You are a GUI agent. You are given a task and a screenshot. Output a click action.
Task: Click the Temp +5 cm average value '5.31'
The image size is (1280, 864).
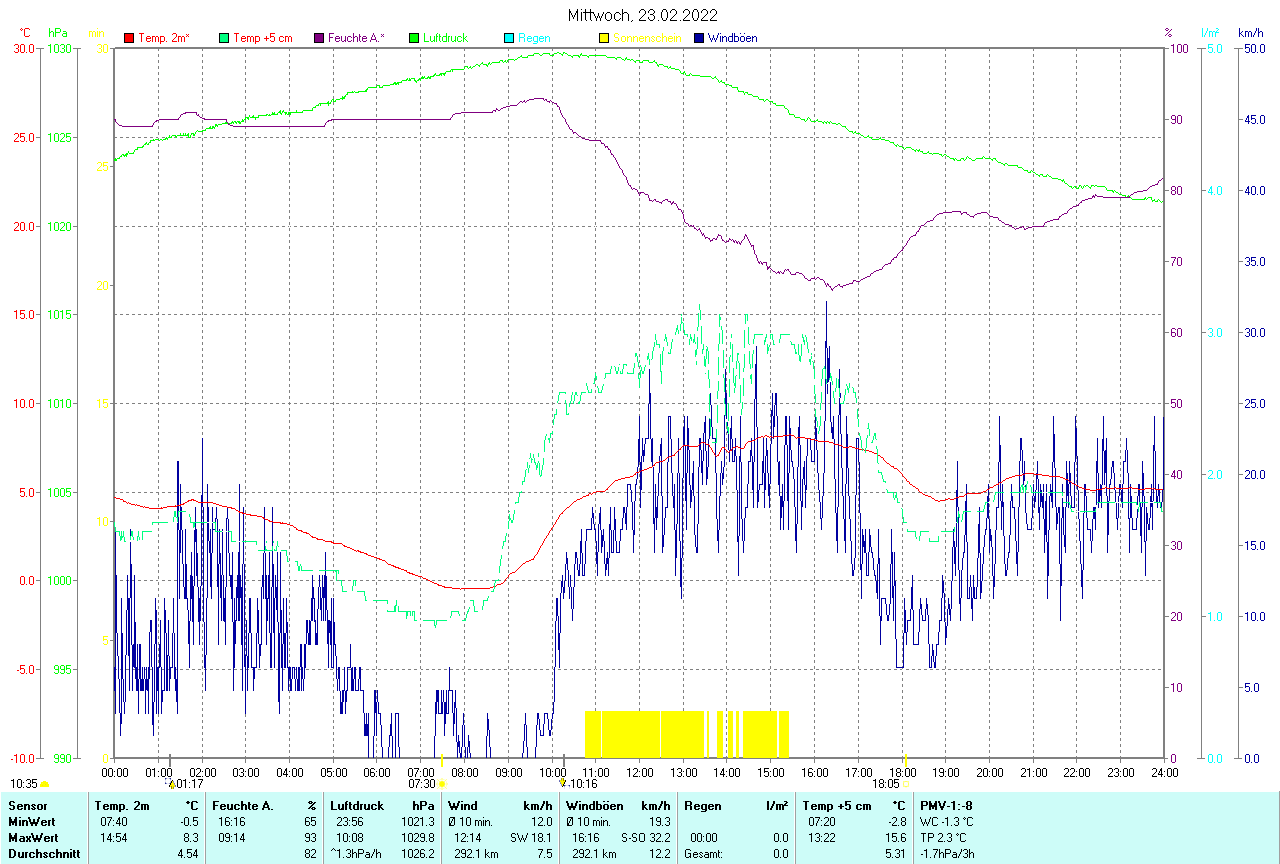pyautogui.click(x=896, y=854)
